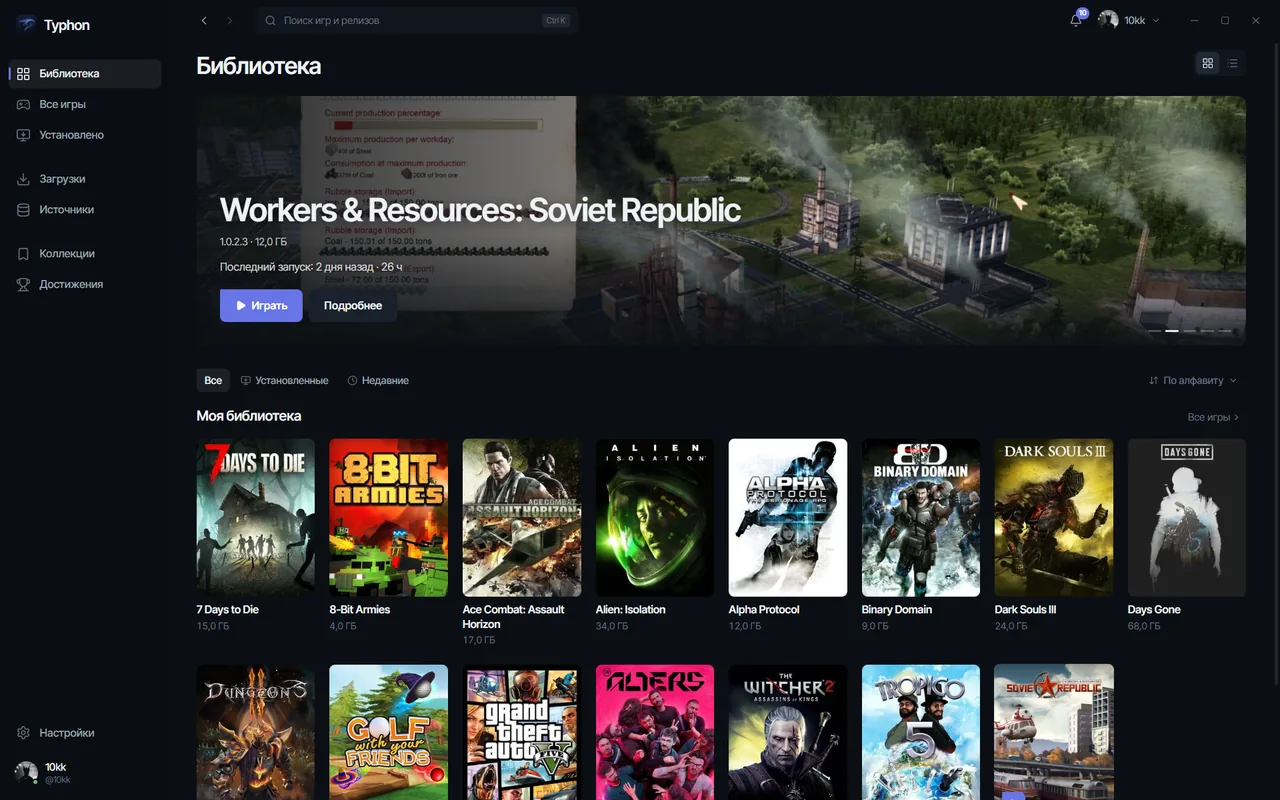Screen dimensions: 1280x800
Task: Go forward with the right arrow
Action: click(230, 20)
